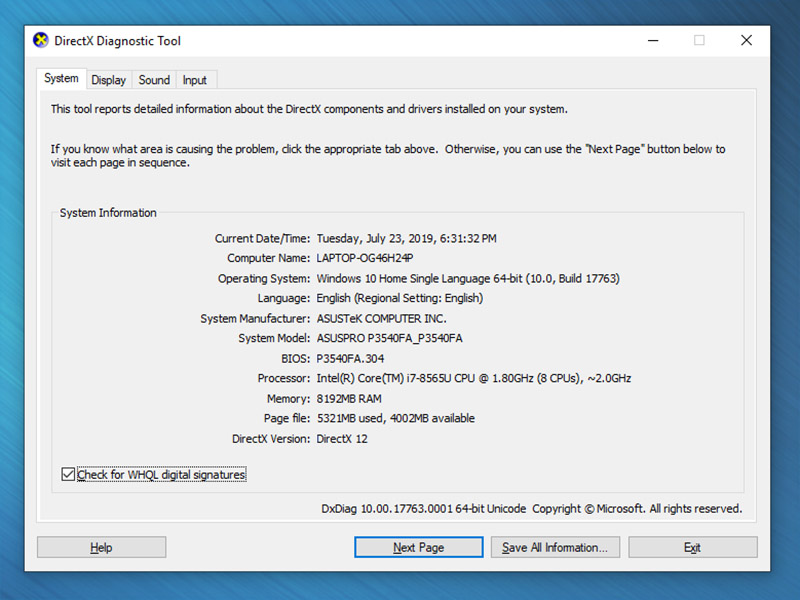
Task: Click page file value 5321MB used
Action: [395, 418]
